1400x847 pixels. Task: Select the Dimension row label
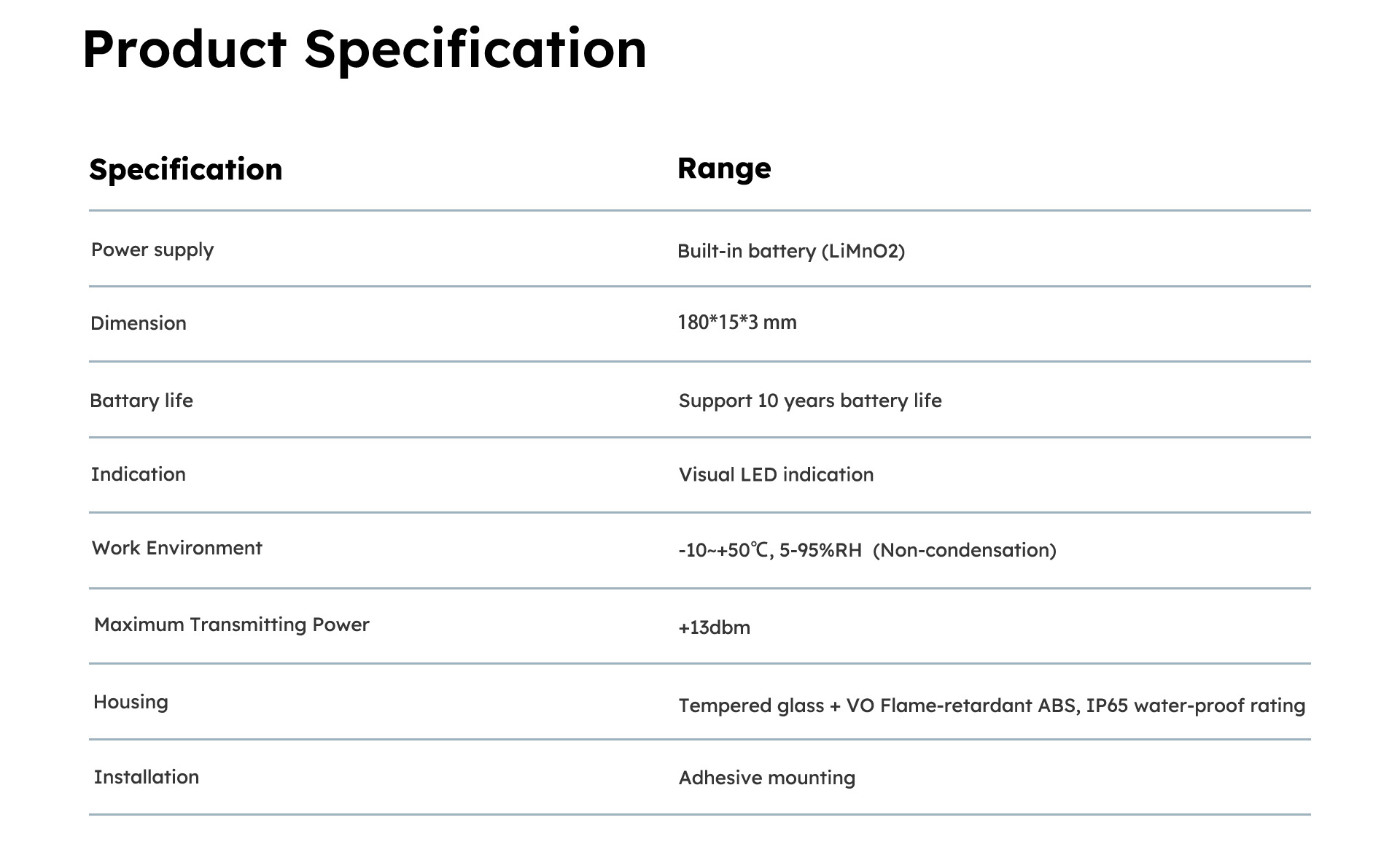[139, 323]
